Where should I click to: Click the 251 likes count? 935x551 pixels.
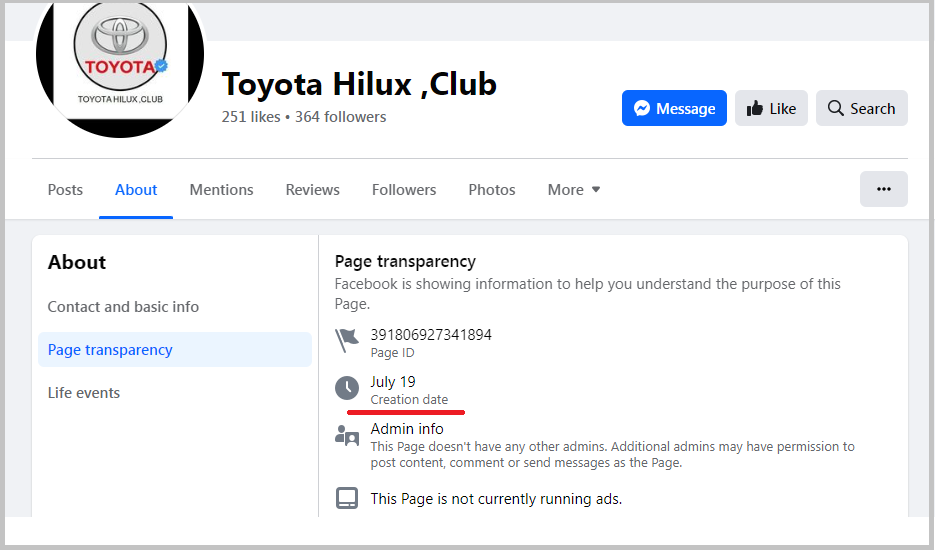250,117
